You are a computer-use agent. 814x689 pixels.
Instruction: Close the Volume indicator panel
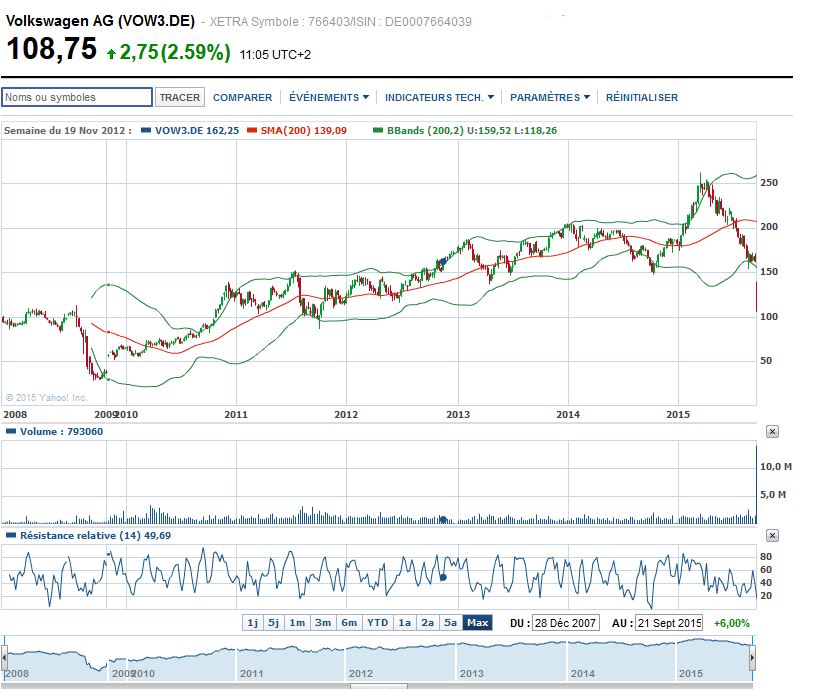772,431
